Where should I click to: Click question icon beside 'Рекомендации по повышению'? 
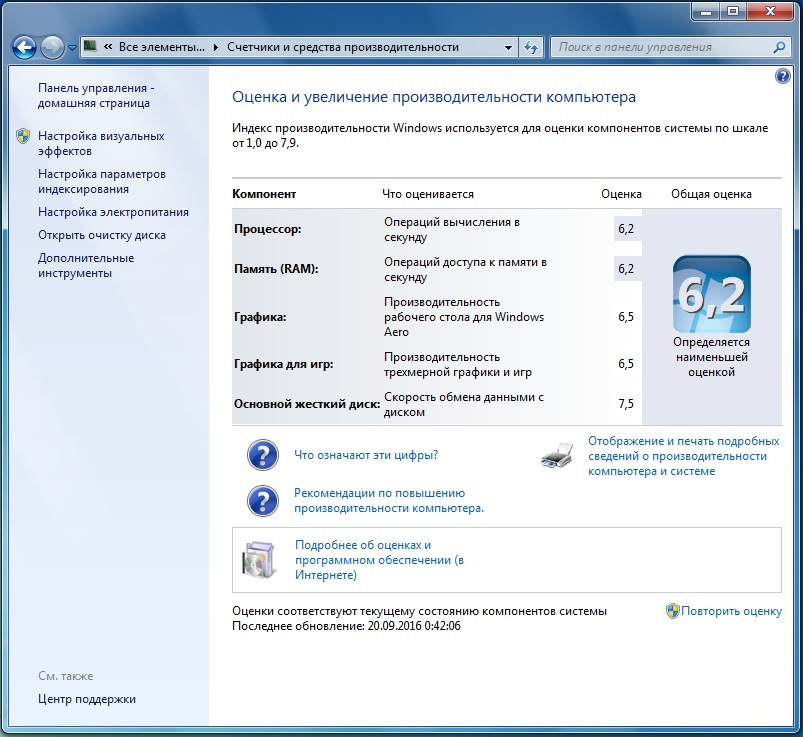click(x=263, y=501)
